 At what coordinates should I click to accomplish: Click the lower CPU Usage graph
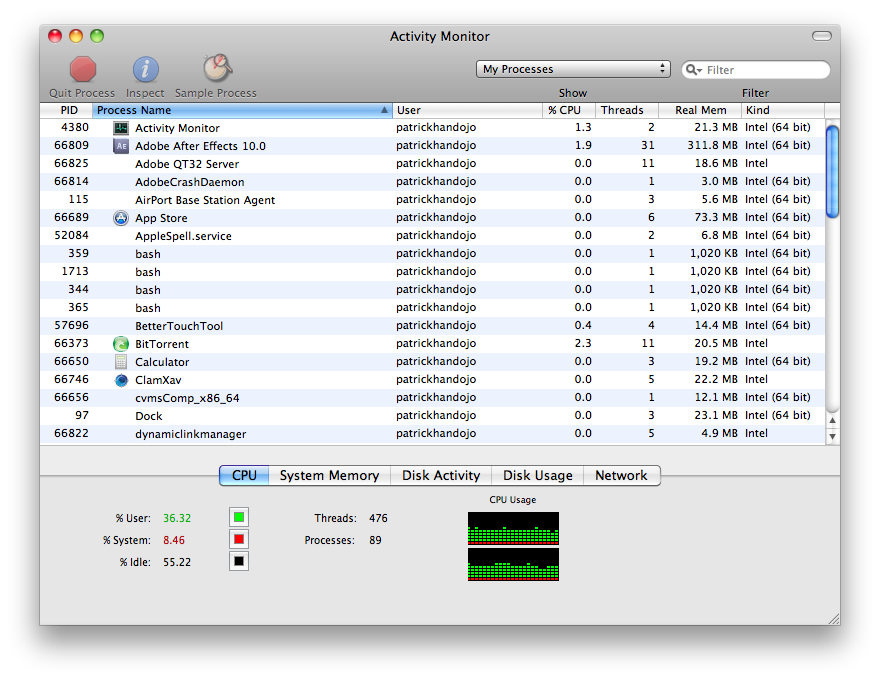click(x=514, y=564)
